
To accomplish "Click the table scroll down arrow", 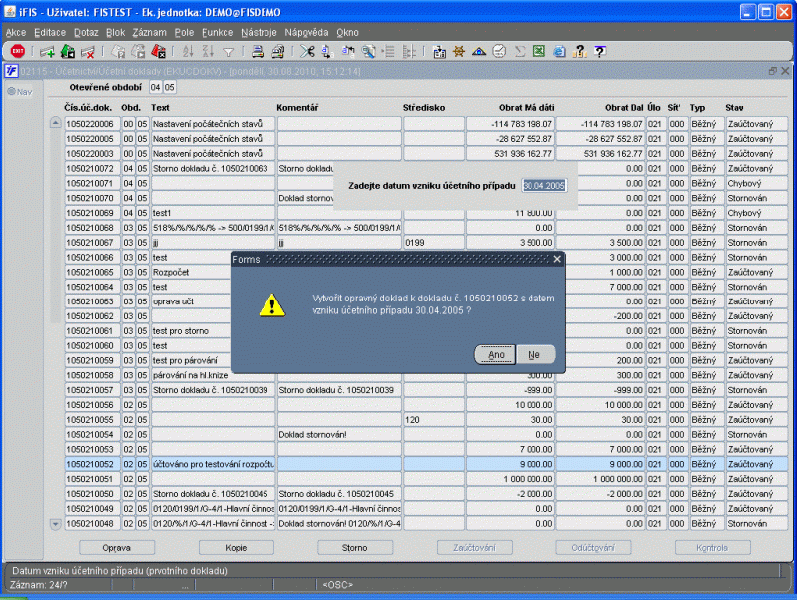I will tap(55, 524).
